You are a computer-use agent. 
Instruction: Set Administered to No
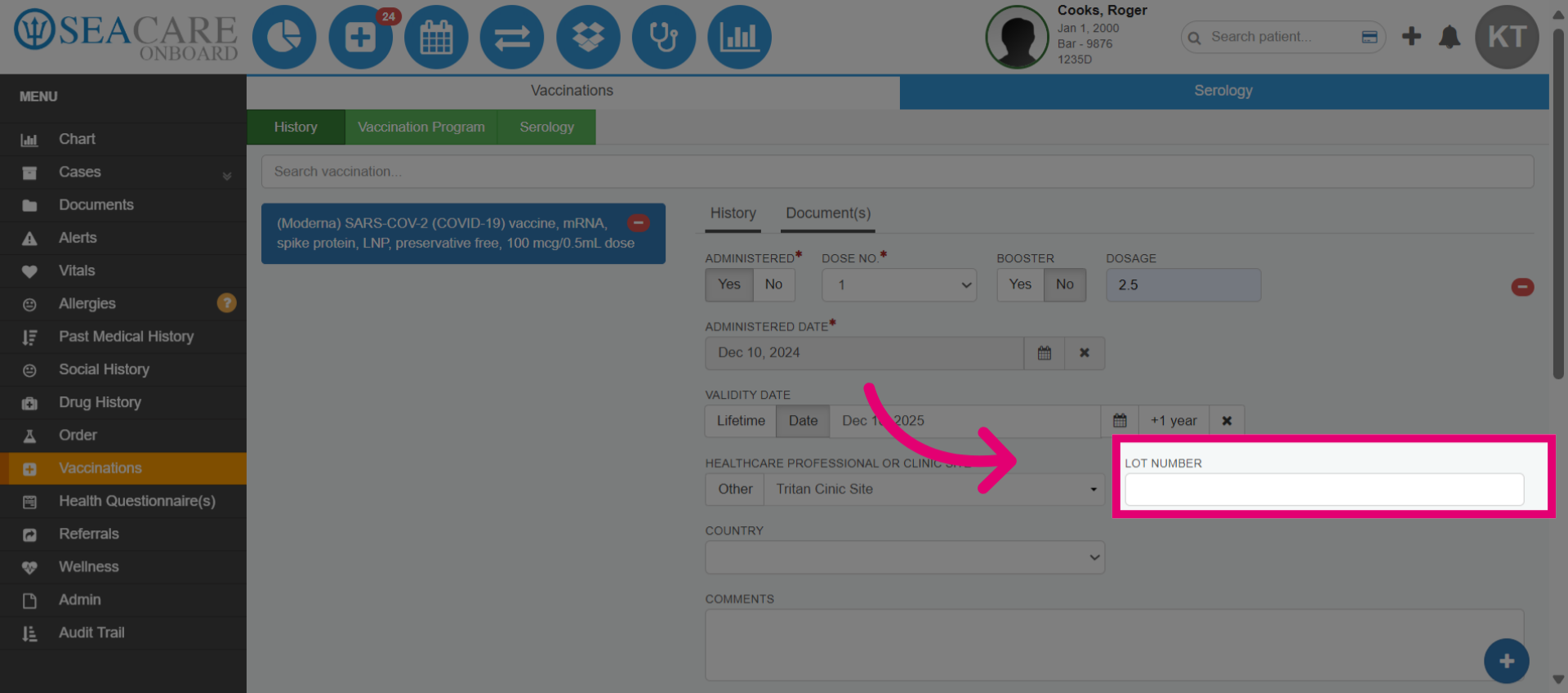point(773,284)
